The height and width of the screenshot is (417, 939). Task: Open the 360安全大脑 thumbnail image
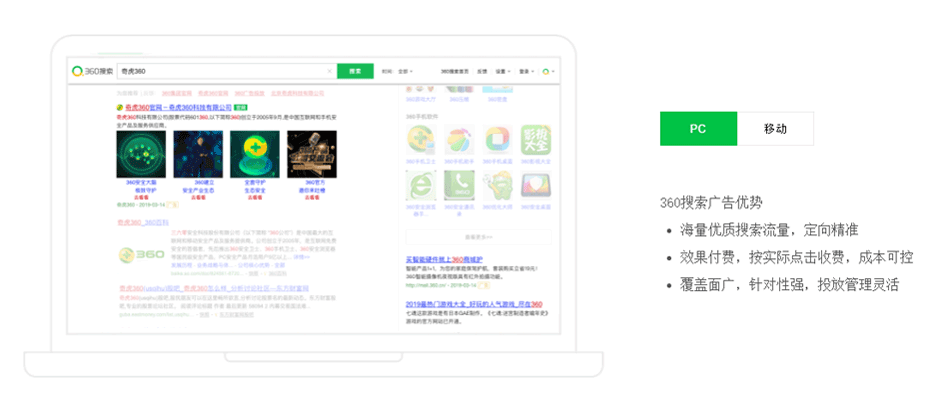pyautogui.click(x=141, y=155)
